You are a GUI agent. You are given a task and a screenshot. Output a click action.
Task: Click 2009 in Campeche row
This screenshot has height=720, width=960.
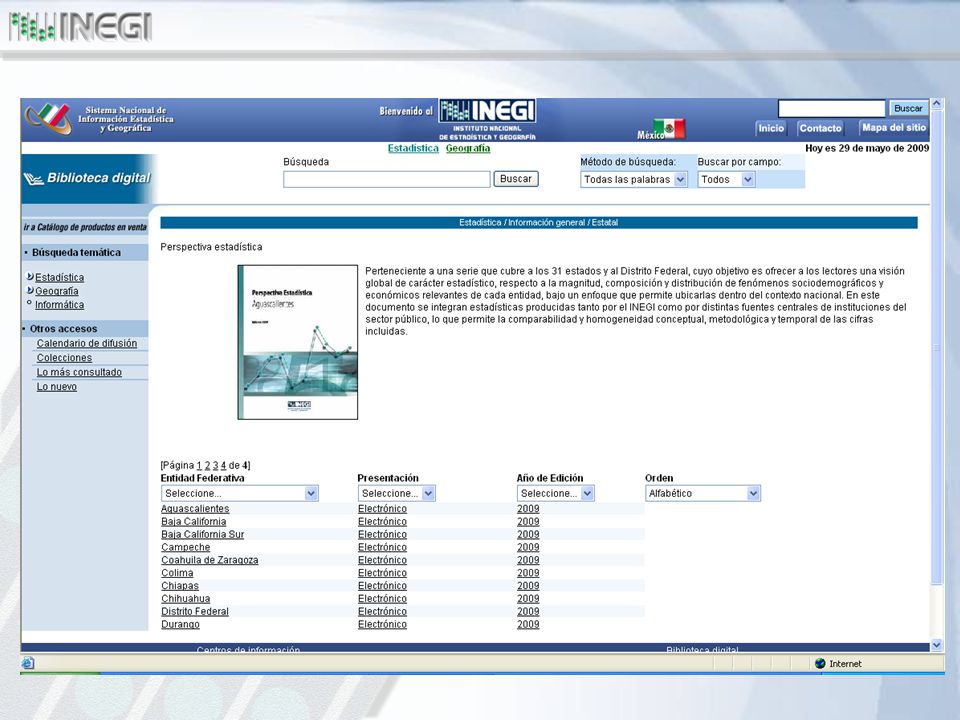(x=528, y=547)
